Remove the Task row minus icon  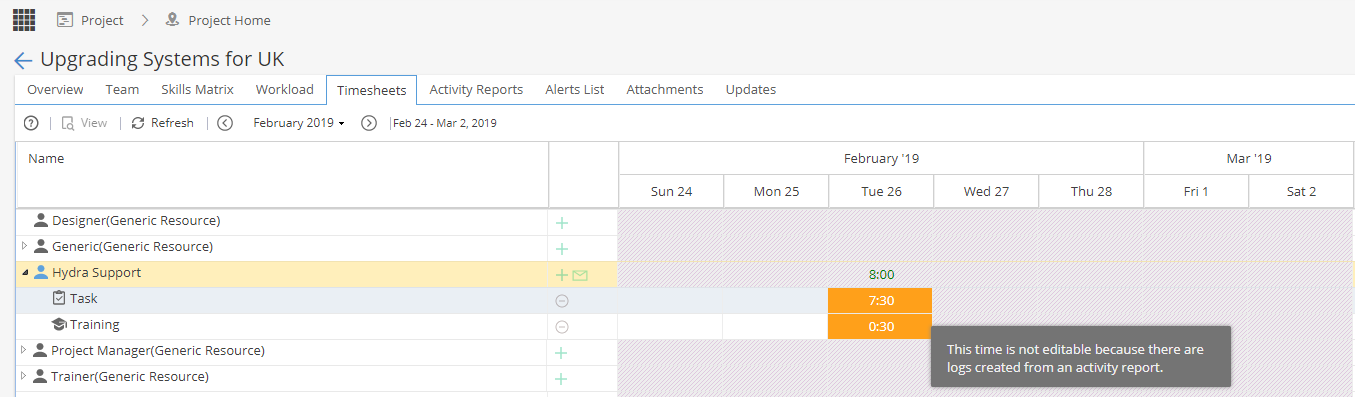point(562,301)
